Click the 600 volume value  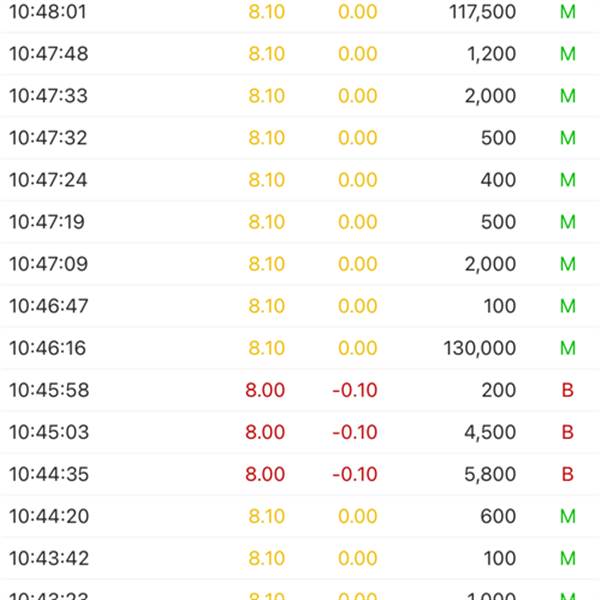[498, 517]
